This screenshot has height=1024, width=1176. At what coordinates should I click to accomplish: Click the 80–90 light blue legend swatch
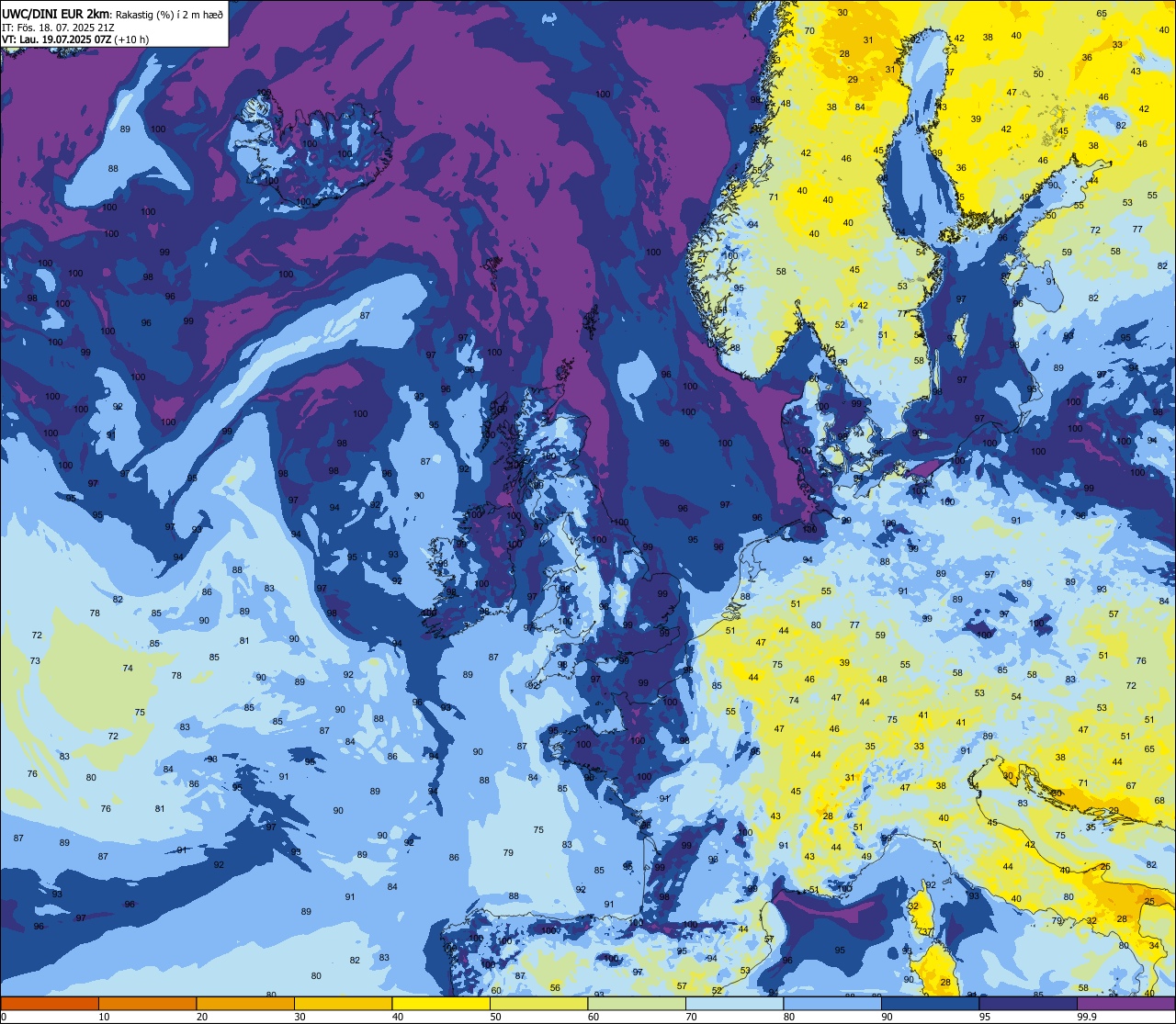pos(832,1003)
